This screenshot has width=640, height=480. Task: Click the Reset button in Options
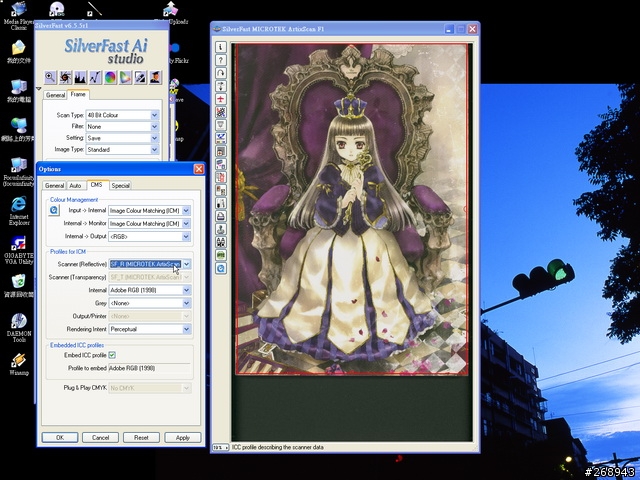141,438
